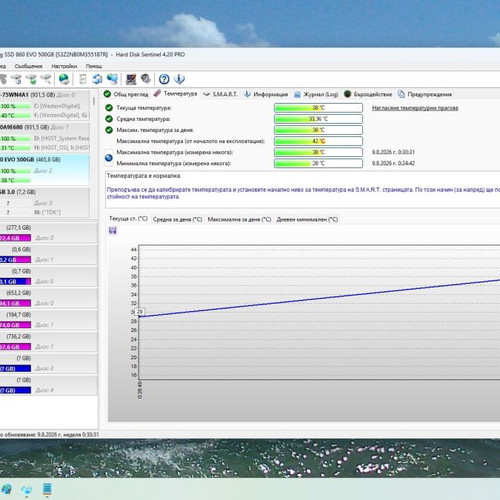500x500 pixels.
Task: Open the Журнал (Log) tab
Action: [x=316, y=94]
